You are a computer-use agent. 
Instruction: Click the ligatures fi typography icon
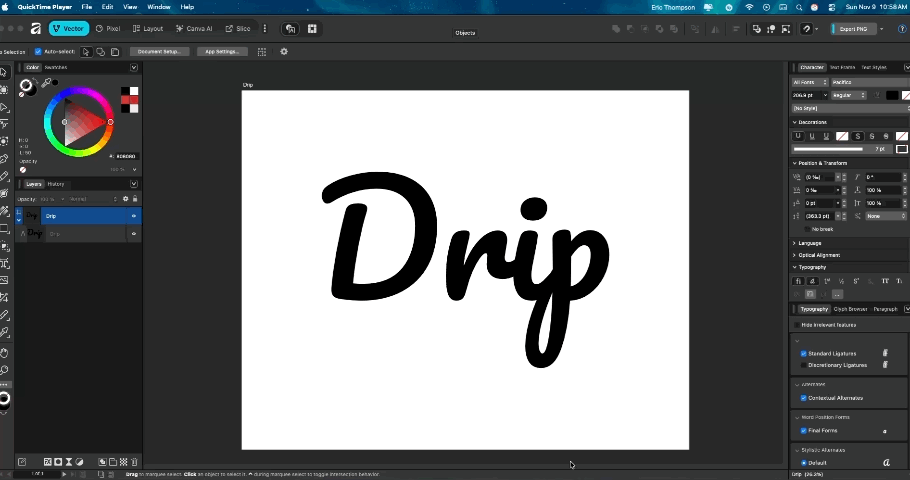pyautogui.click(x=798, y=281)
